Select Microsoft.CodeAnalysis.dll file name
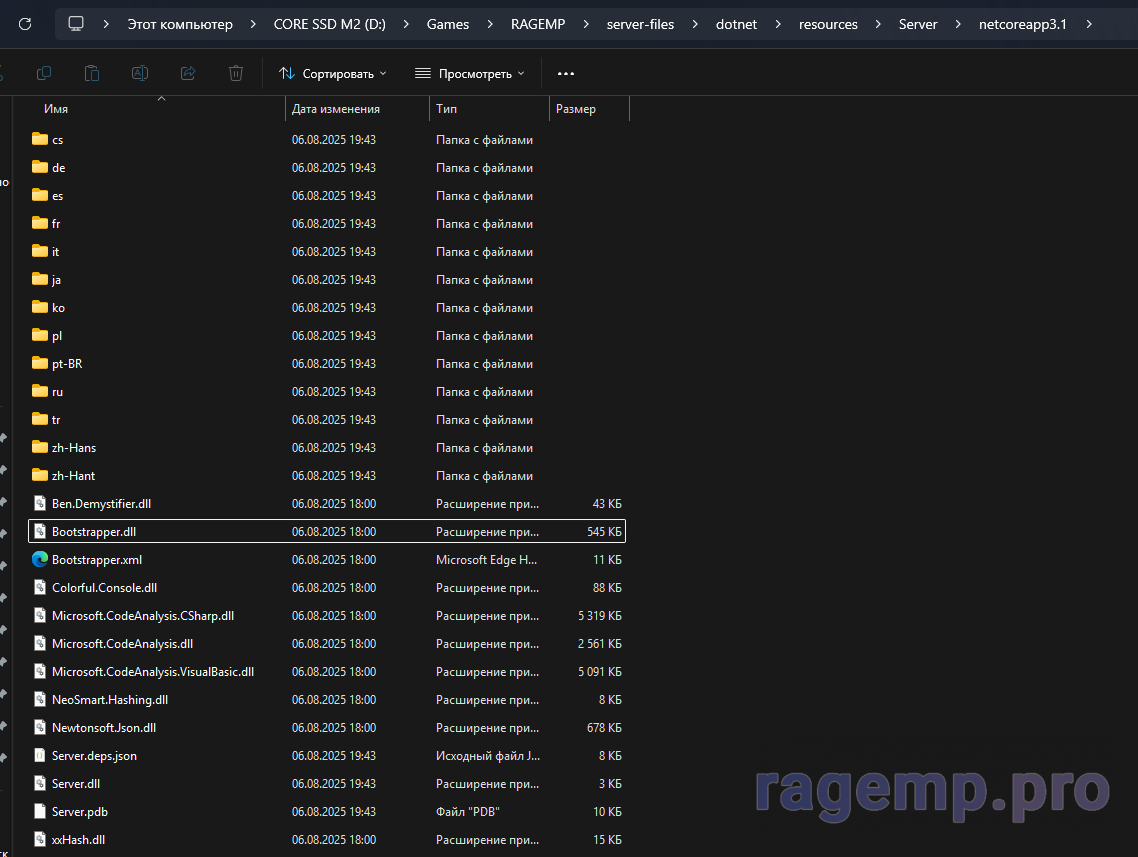This screenshot has width=1138, height=857. pyautogui.click(x=123, y=644)
